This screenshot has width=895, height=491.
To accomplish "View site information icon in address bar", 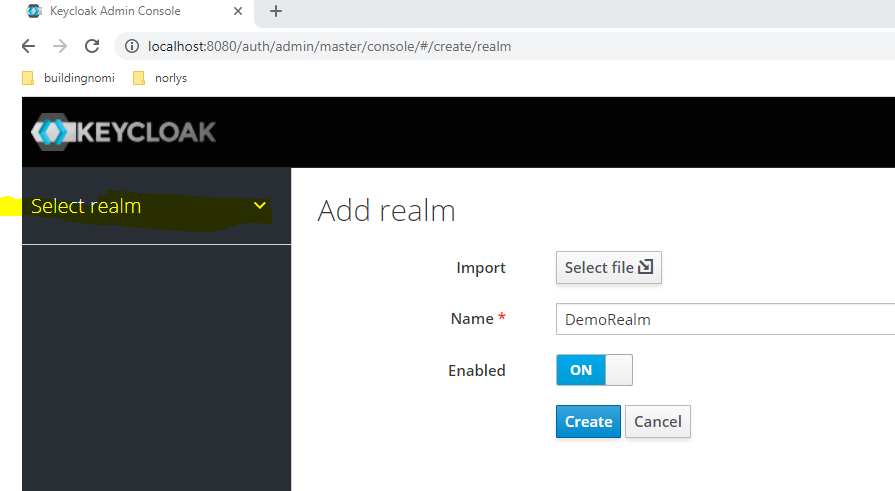I will tap(132, 46).
